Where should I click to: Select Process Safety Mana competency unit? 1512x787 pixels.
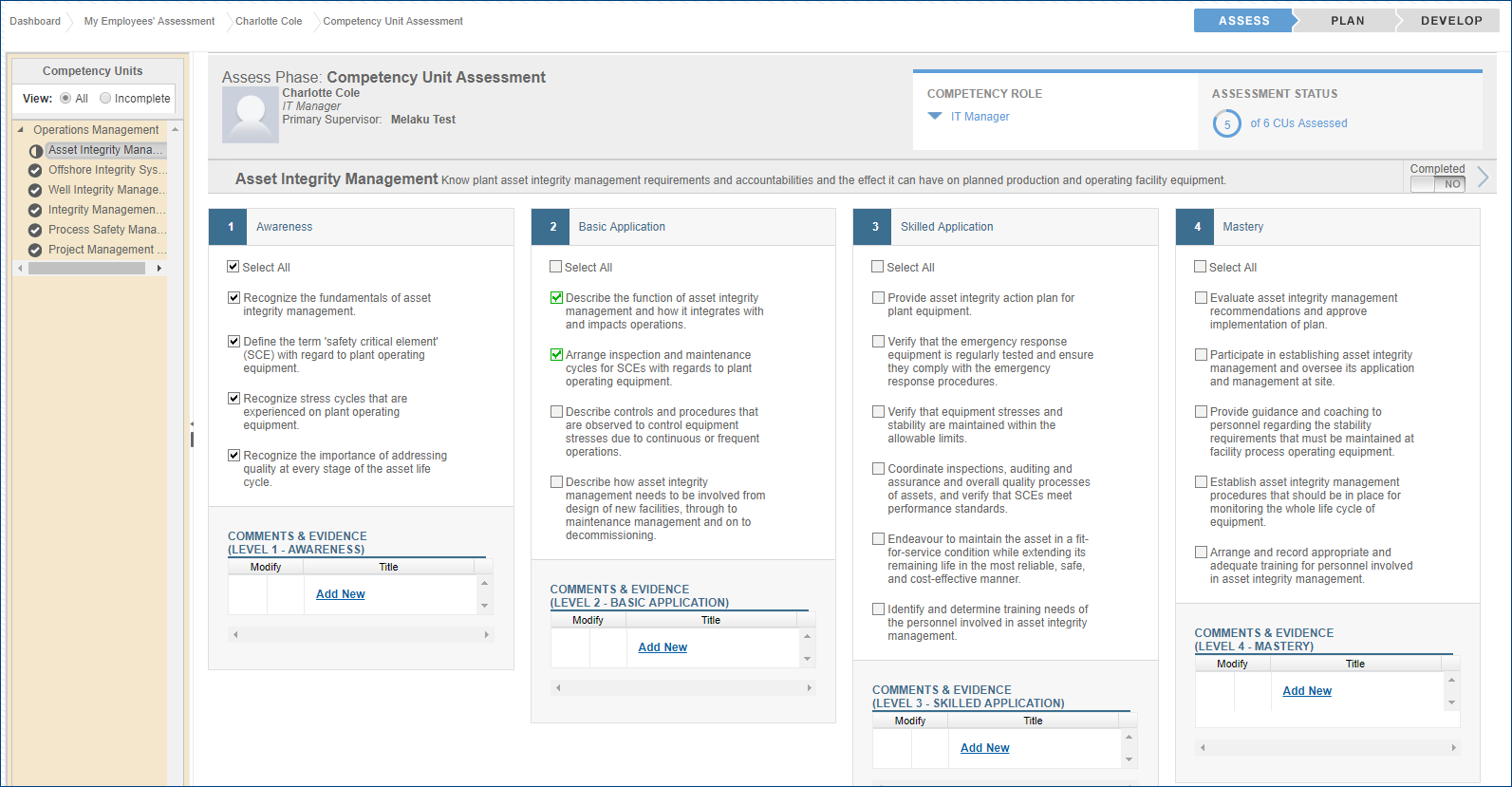pyautogui.click(x=107, y=230)
